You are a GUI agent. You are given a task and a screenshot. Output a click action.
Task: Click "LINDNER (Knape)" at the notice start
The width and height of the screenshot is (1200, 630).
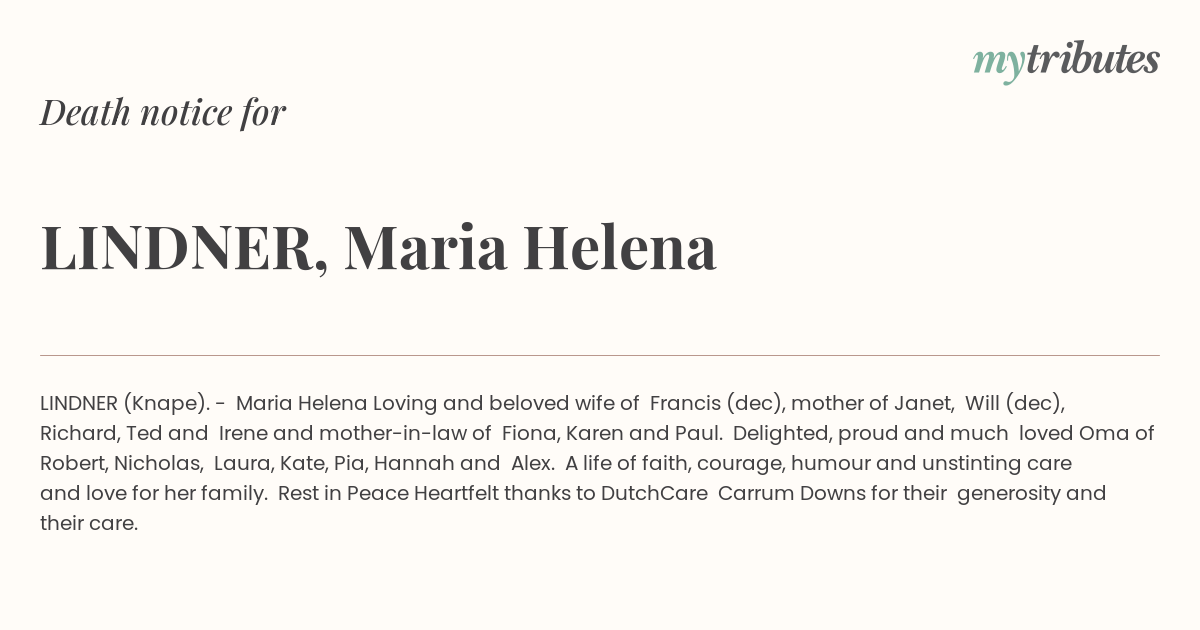pos(124,403)
